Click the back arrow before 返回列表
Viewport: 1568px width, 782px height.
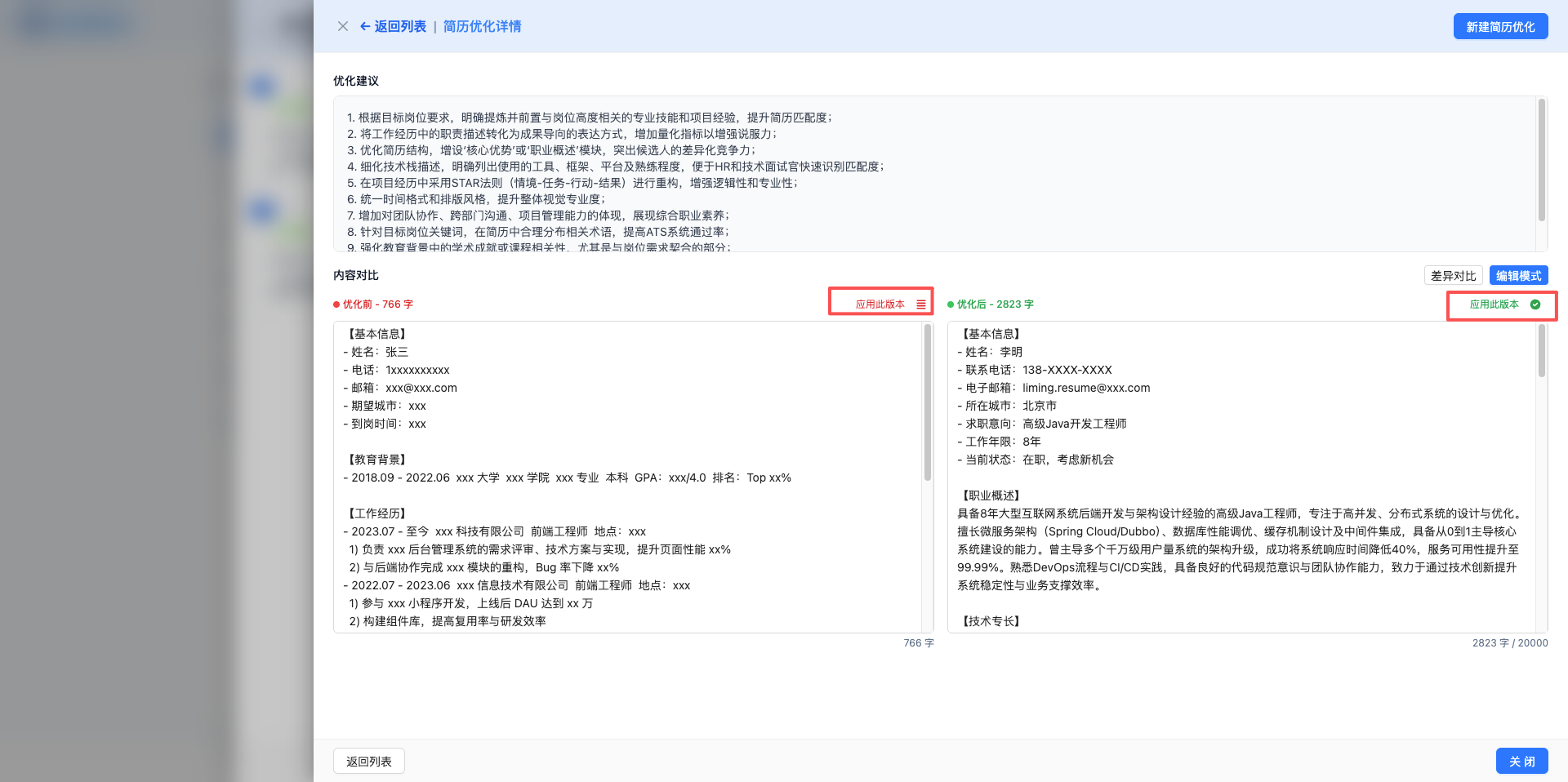364,26
